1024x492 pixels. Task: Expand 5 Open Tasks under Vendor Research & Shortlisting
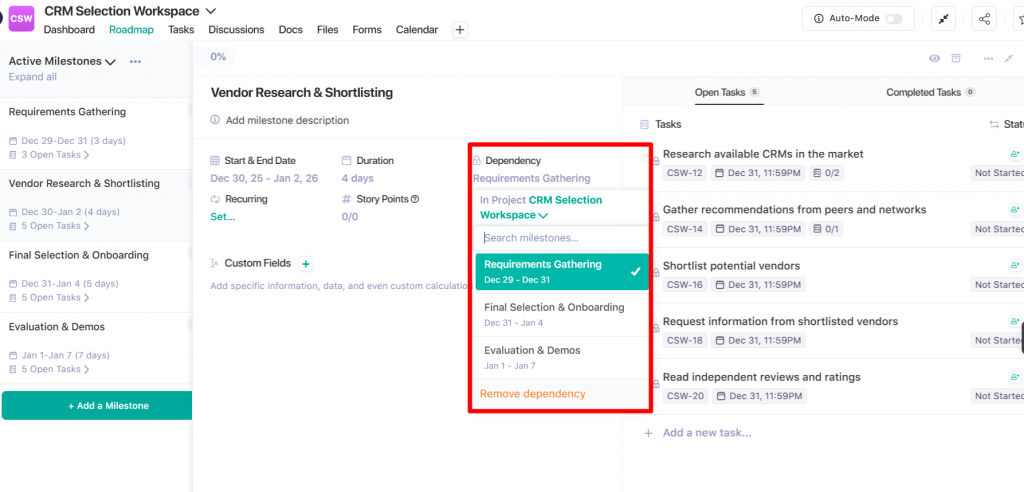pyautogui.click(x=50, y=226)
